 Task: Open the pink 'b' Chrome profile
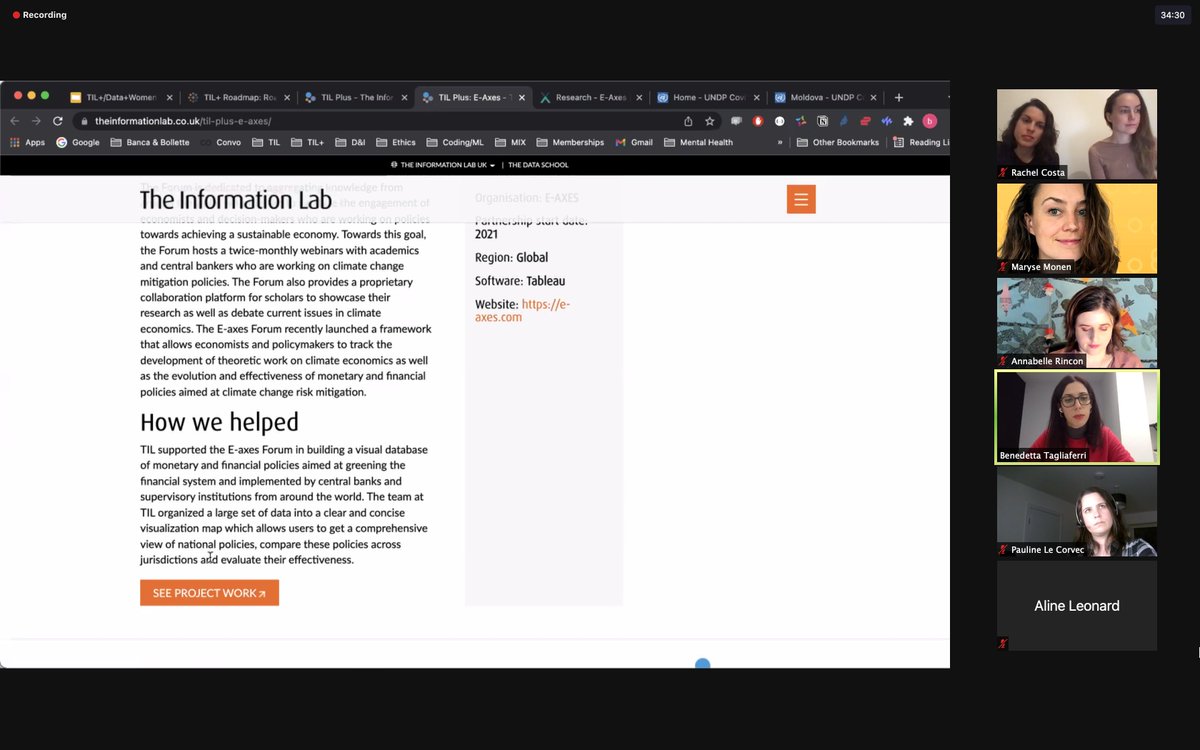point(930,121)
